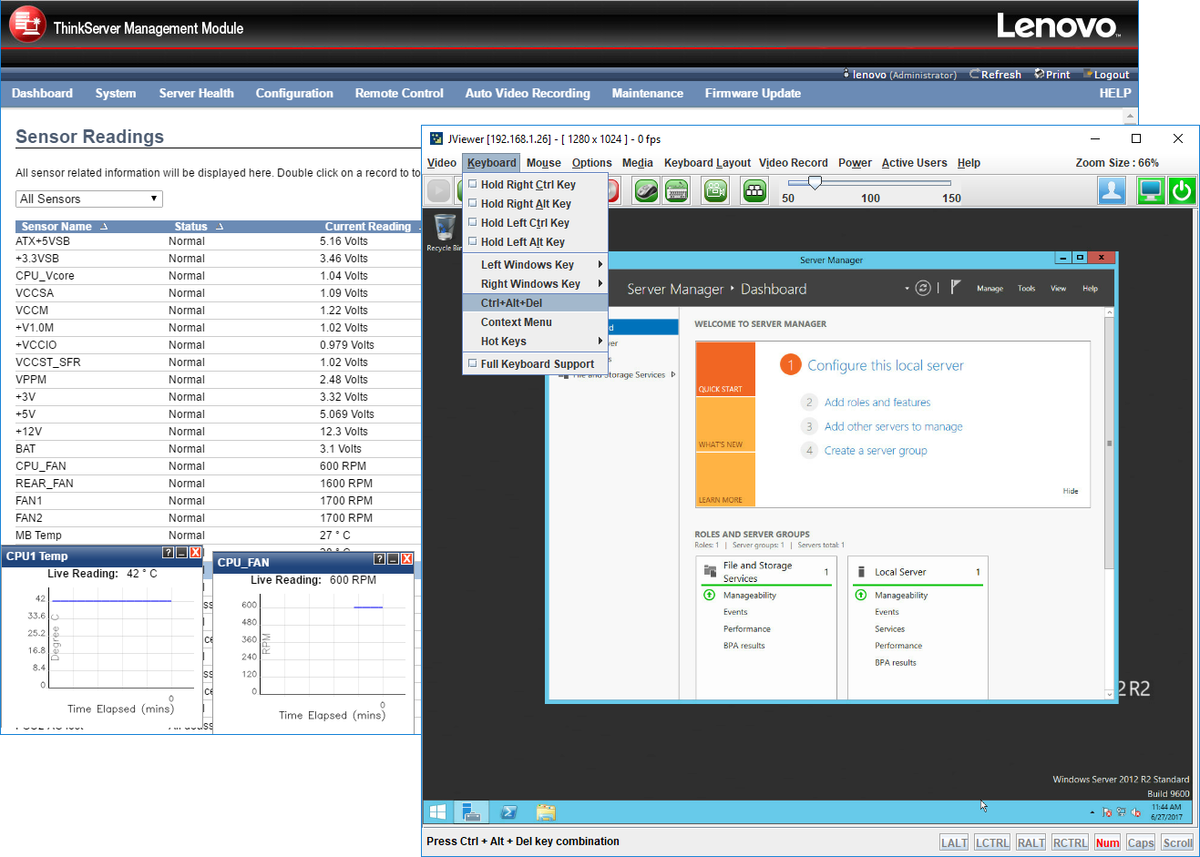The width and height of the screenshot is (1200, 857).
Task: Adjust the JViewer zoom slider
Action: 815,183
